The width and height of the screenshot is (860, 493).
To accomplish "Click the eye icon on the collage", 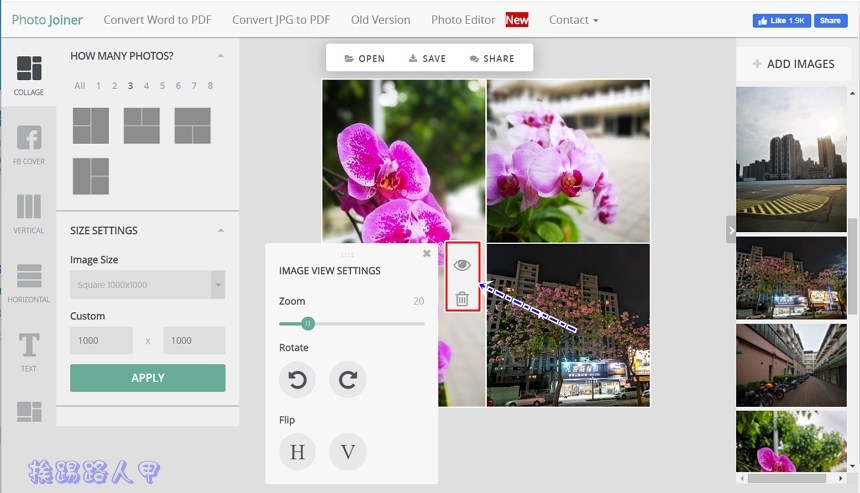I will coord(462,265).
